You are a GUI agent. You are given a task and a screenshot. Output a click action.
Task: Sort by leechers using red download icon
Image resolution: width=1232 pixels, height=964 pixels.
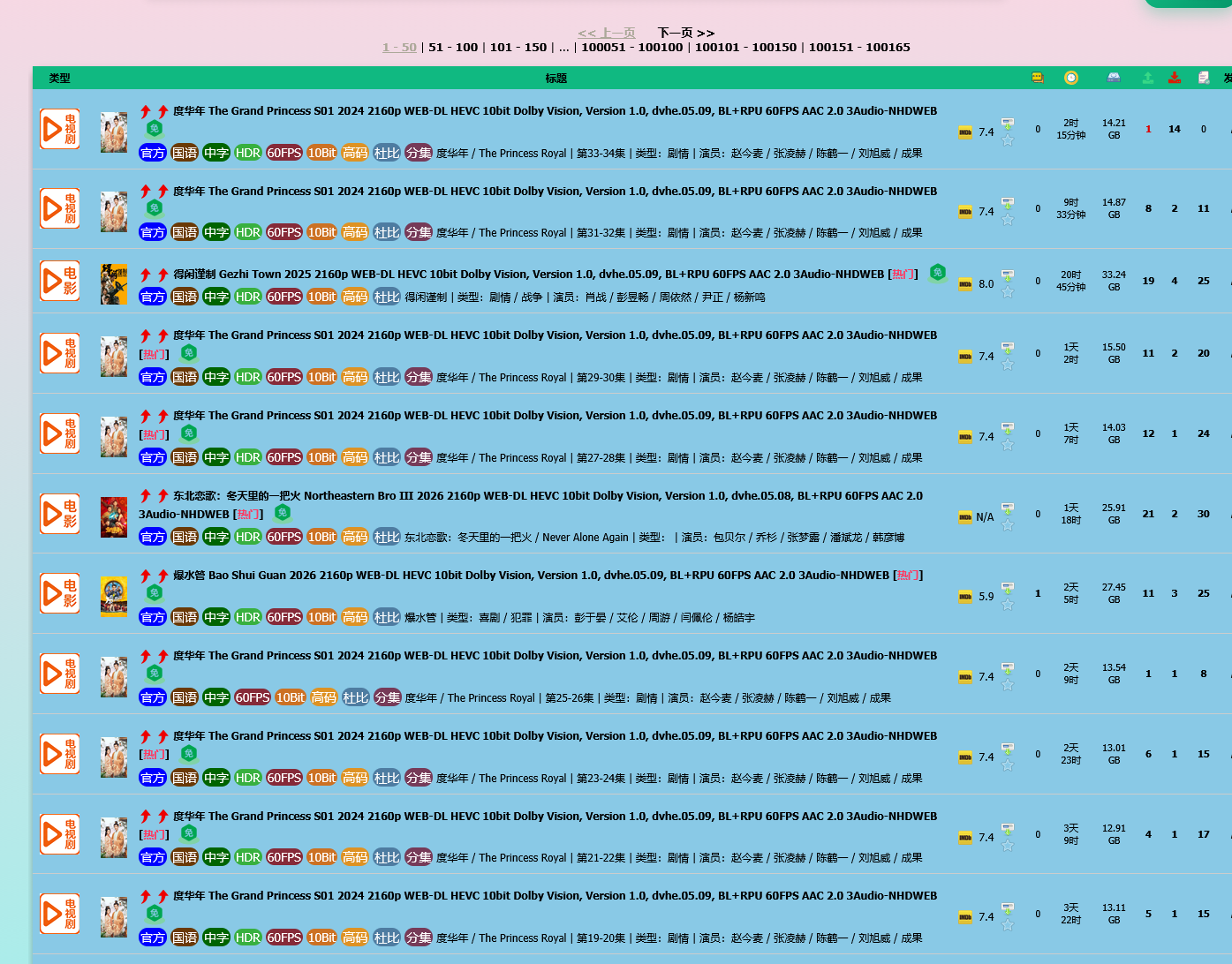click(x=1175, y=78)
